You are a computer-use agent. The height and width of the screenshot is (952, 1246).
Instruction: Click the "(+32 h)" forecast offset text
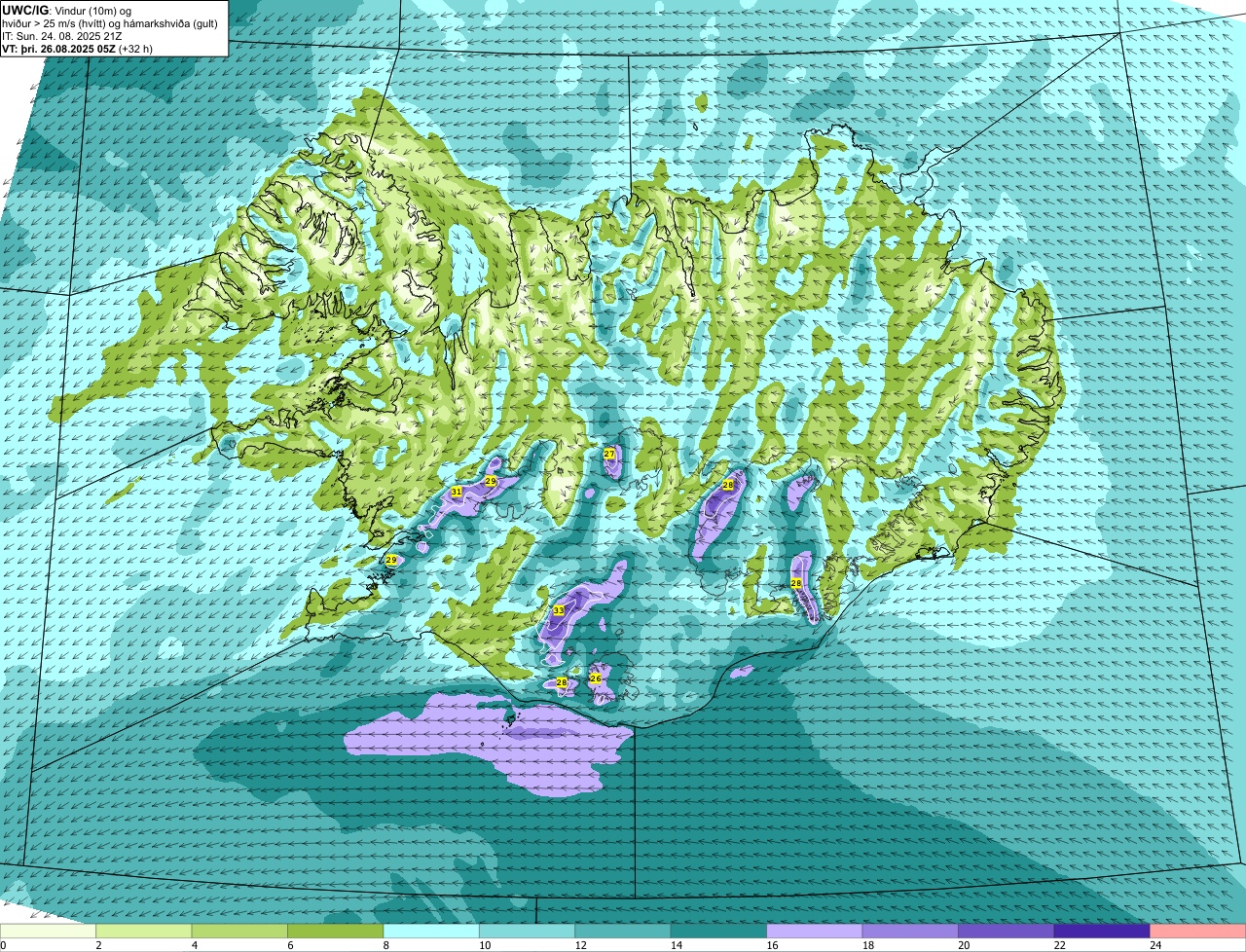tap(135, 48)
